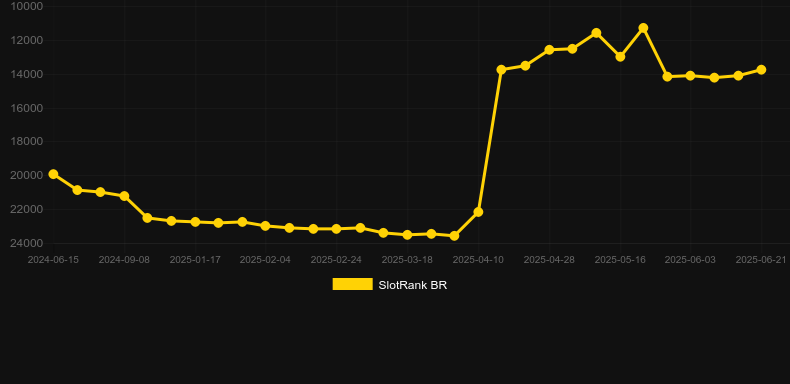Image resolution: width=790 pixels, height=384 pixels.
Task: Select the data point for 2025-05-16
Action: pyautogui.click(x=620, y=57)
